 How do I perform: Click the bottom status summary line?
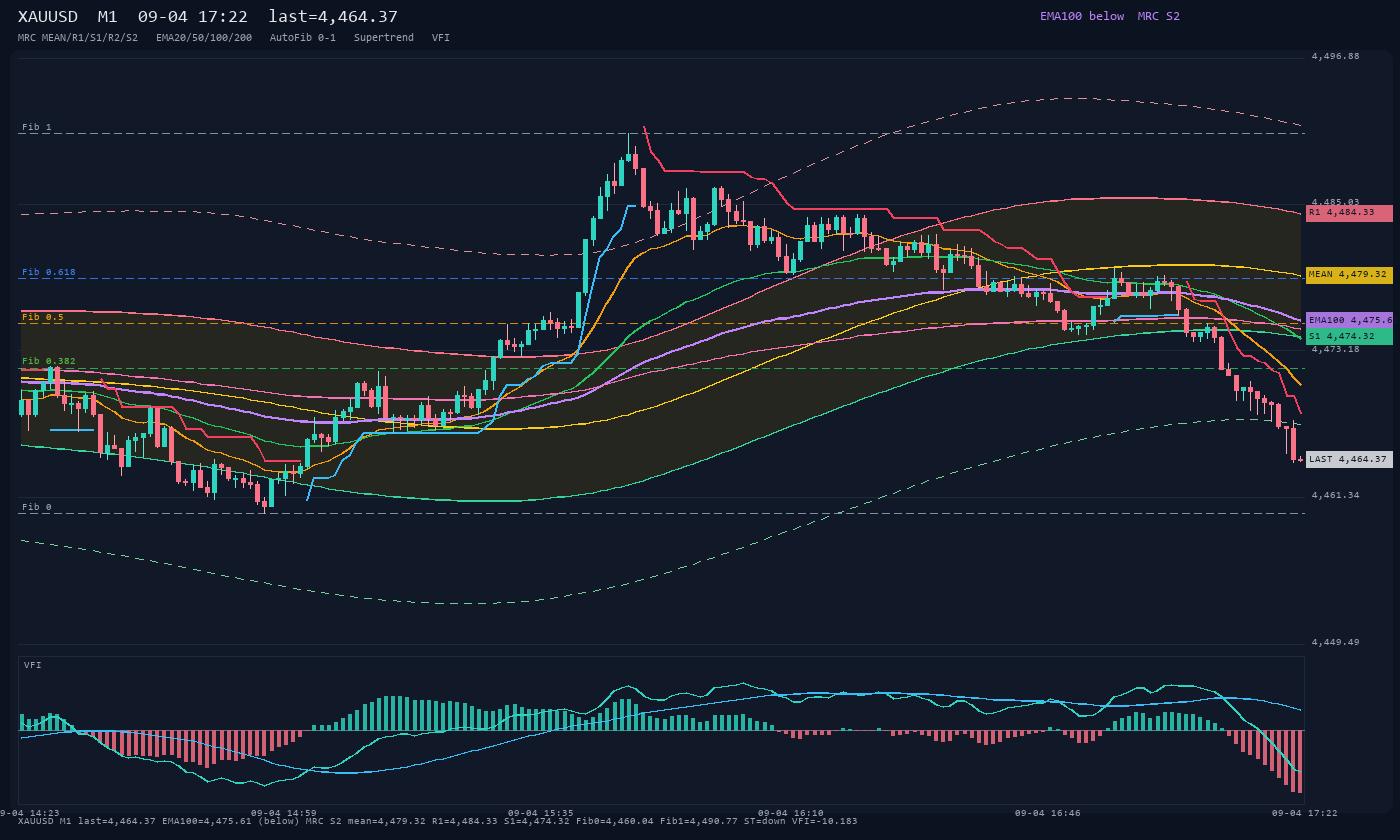[x=438, y=821]
